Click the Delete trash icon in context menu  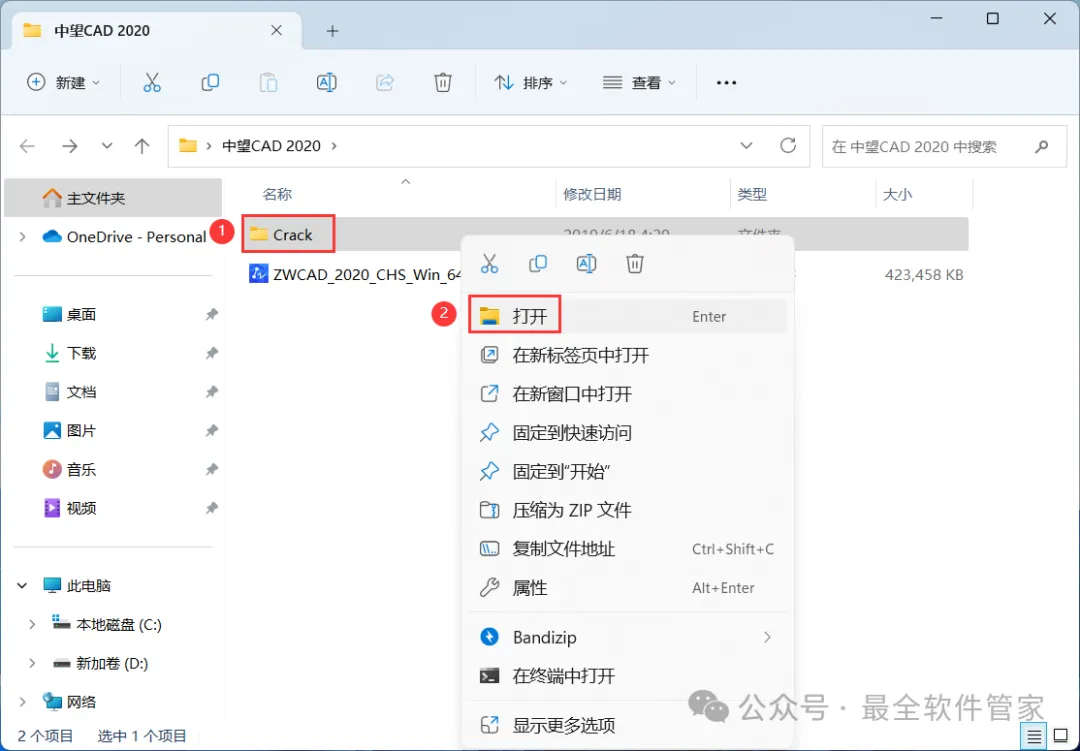[x=634, y=263]
